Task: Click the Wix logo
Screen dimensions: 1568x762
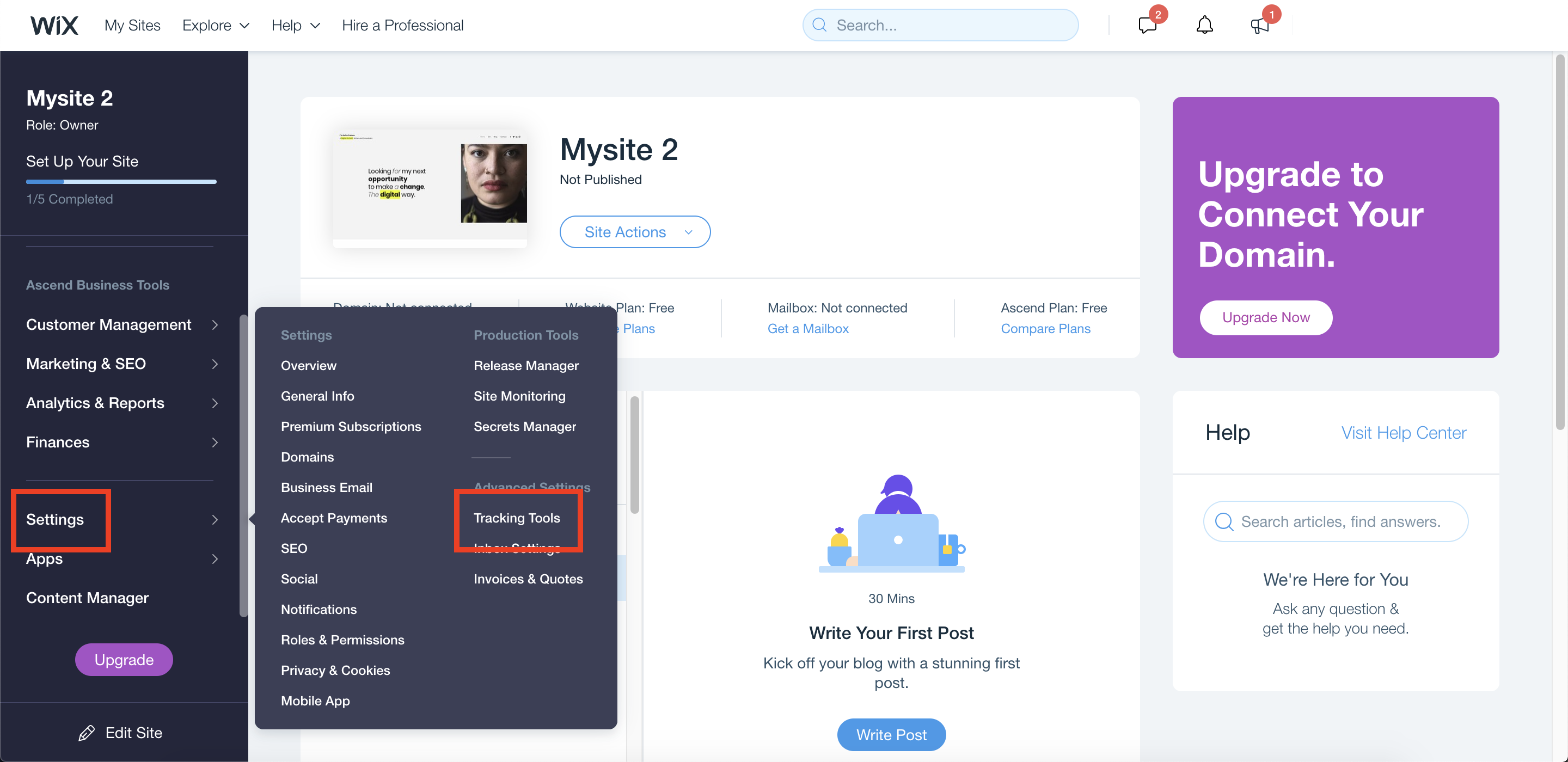Action: coord(54,25)
